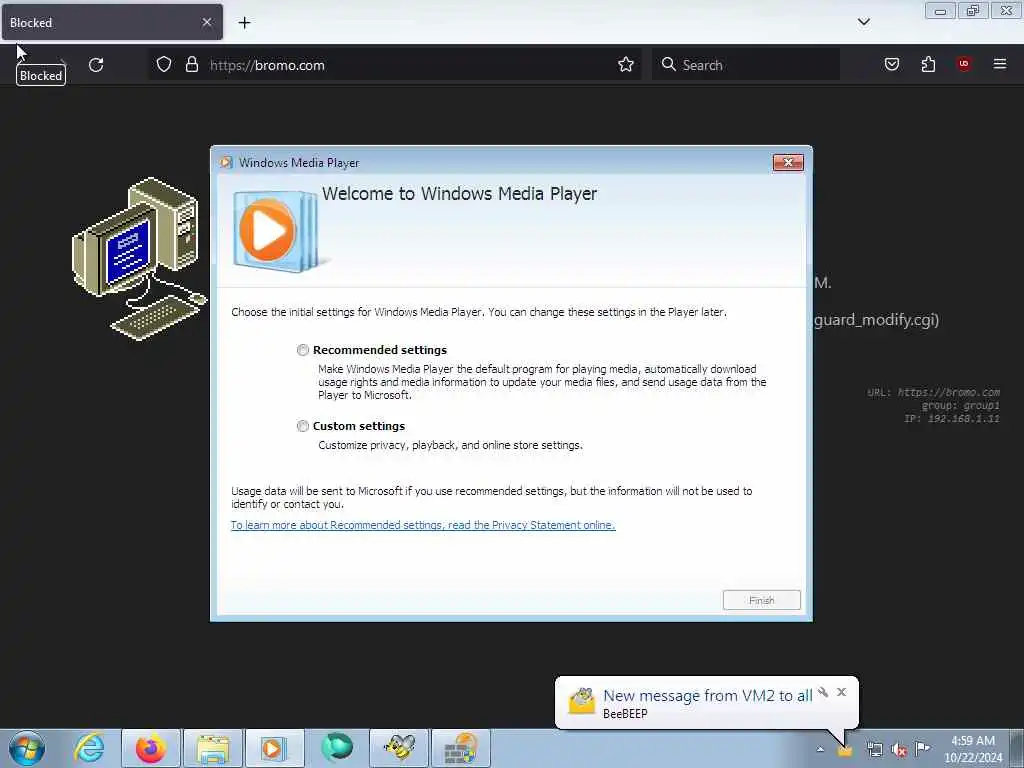Viewport: 1024px width, 768px height.
Task: Open the Extensions puzzle icon
Action: click(x=928, y=64)
